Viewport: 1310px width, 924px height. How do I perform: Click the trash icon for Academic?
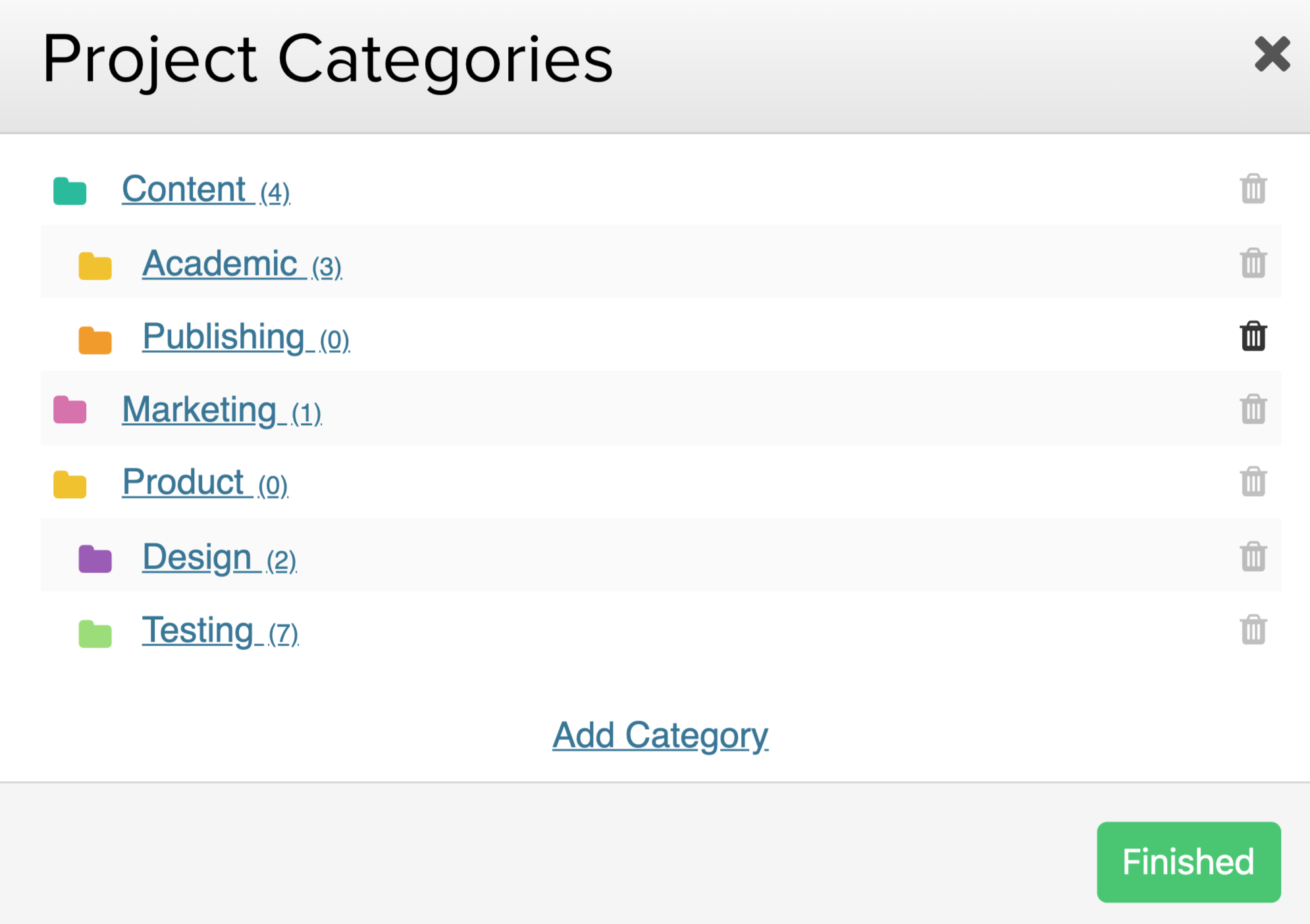1253,263
